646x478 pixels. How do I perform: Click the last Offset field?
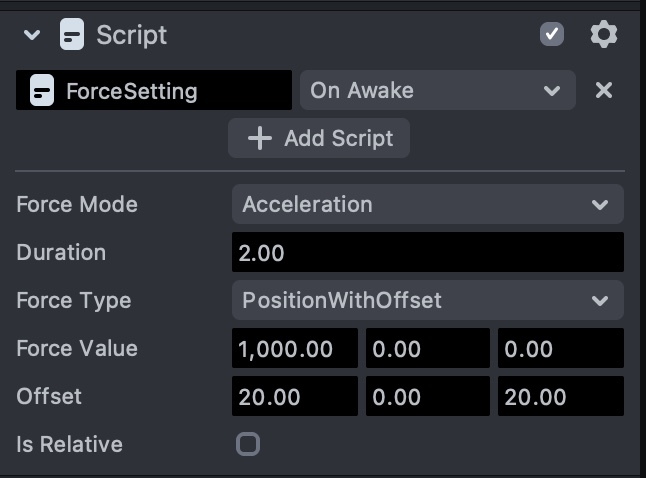pos(560,396)
